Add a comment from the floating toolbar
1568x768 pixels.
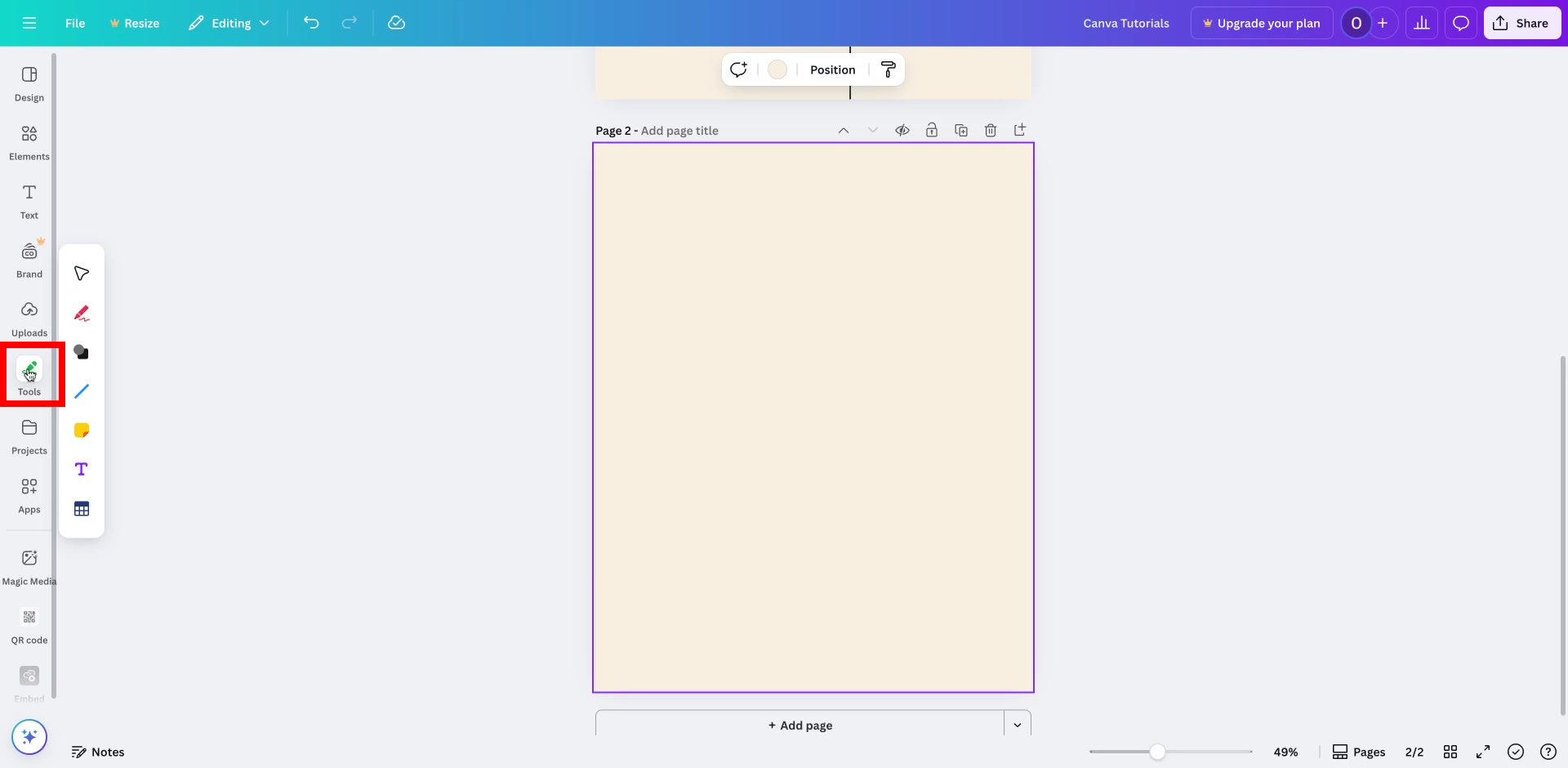[739, 69]
